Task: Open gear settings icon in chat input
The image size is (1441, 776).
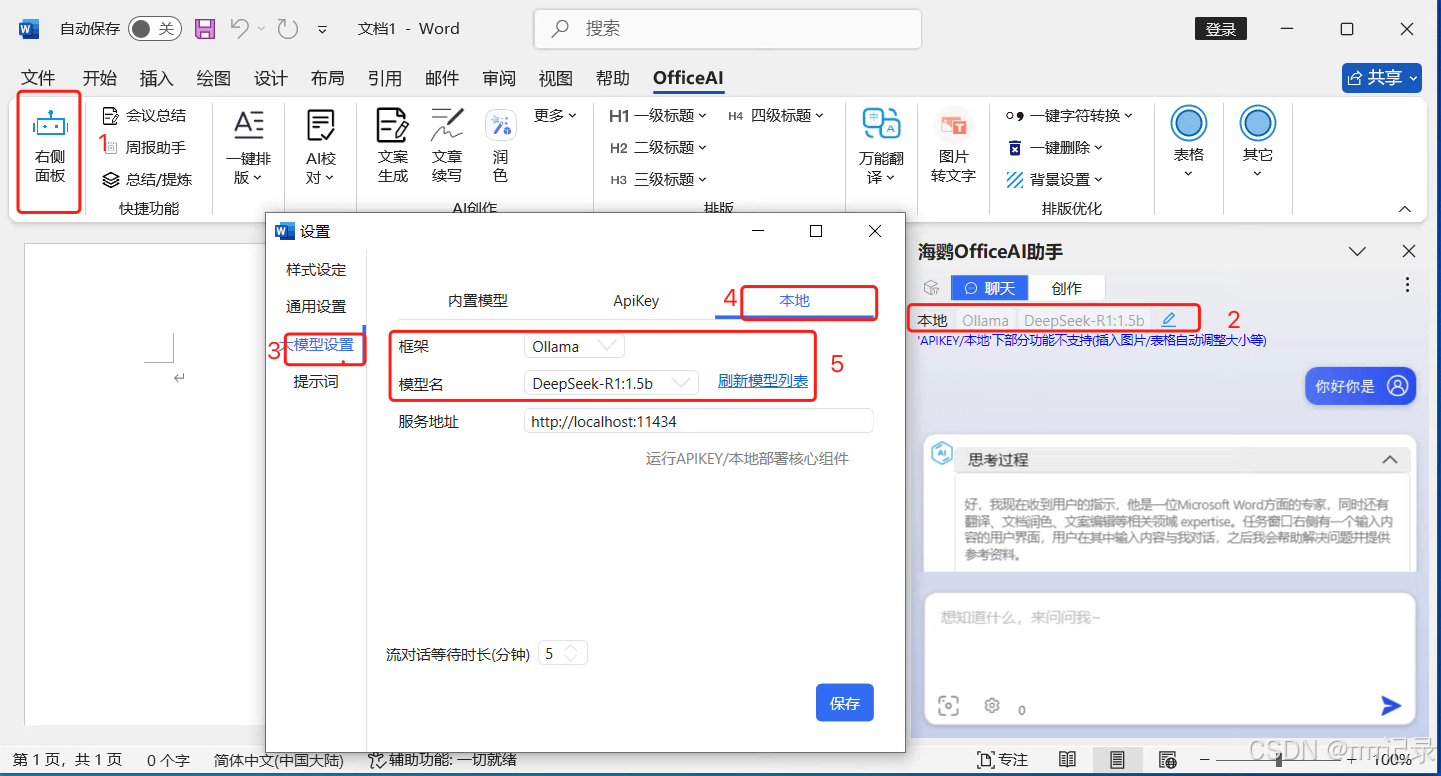Action: 992,705
